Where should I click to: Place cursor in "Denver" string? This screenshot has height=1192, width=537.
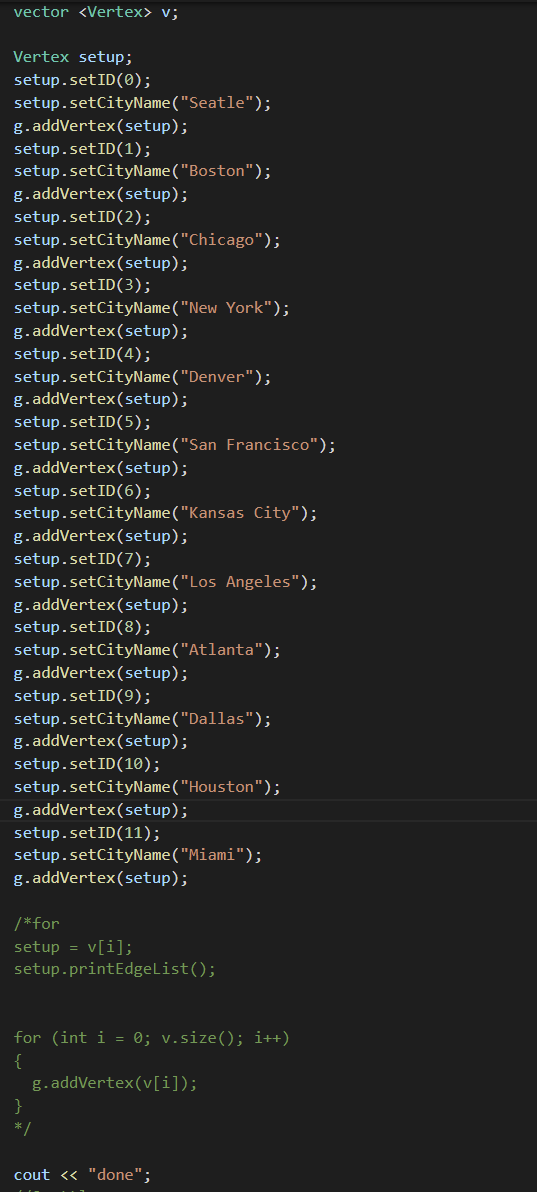click(x=221, y=376)
